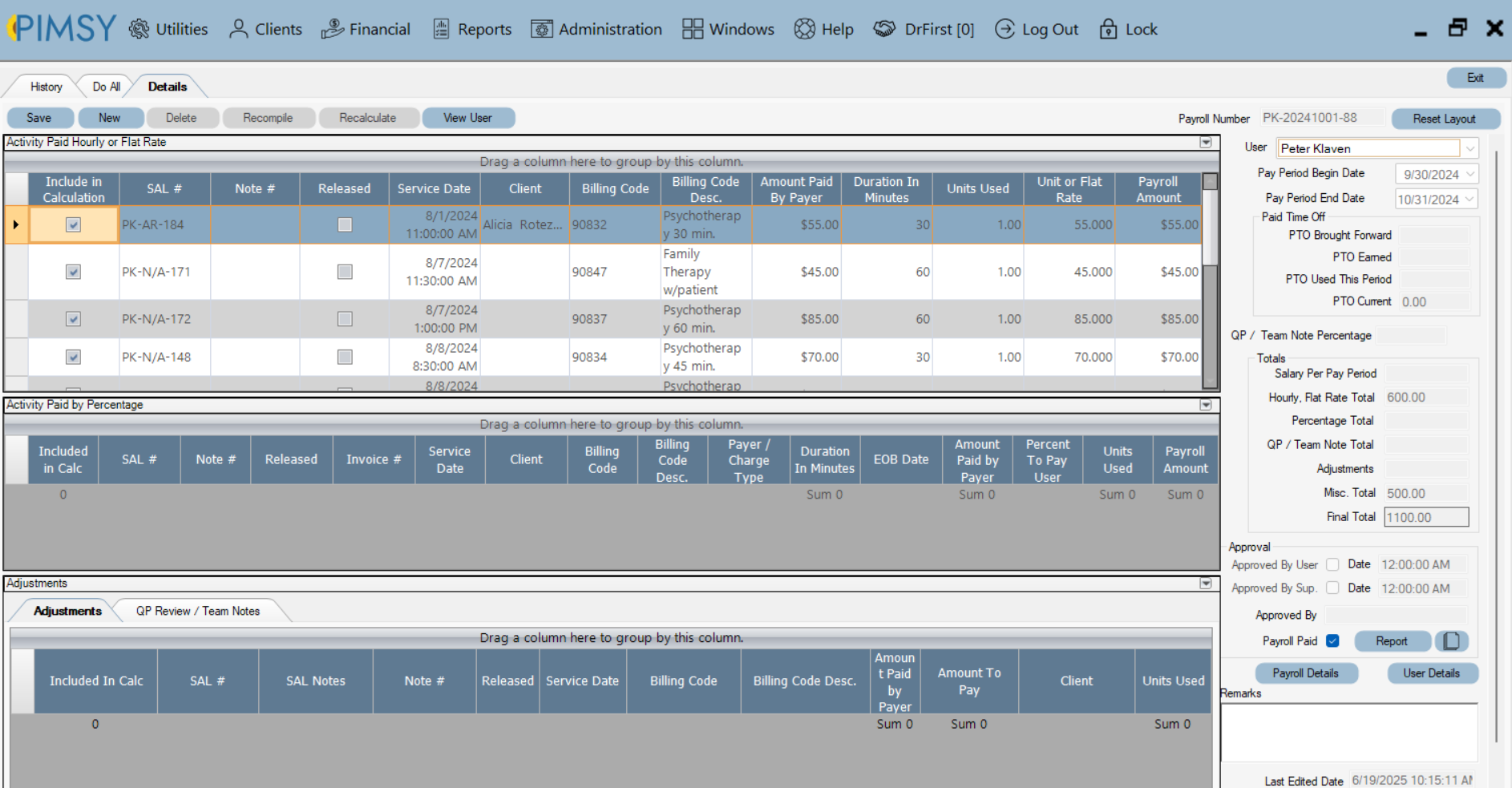The image size is (1512, 788).
Task: Click the Recalculate button
Action: (369, 117)
